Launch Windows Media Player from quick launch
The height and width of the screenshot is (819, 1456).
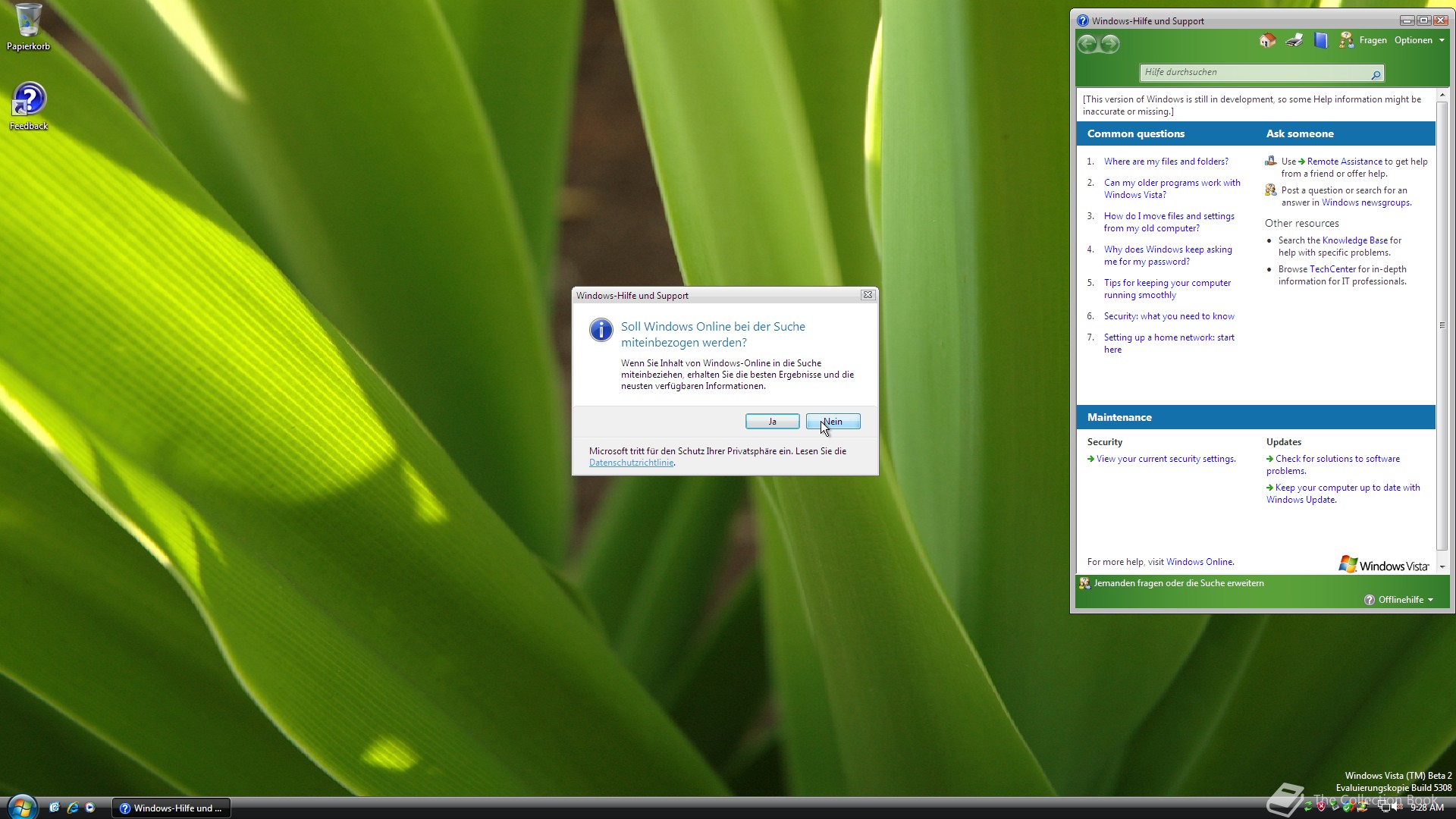point(90,808)
